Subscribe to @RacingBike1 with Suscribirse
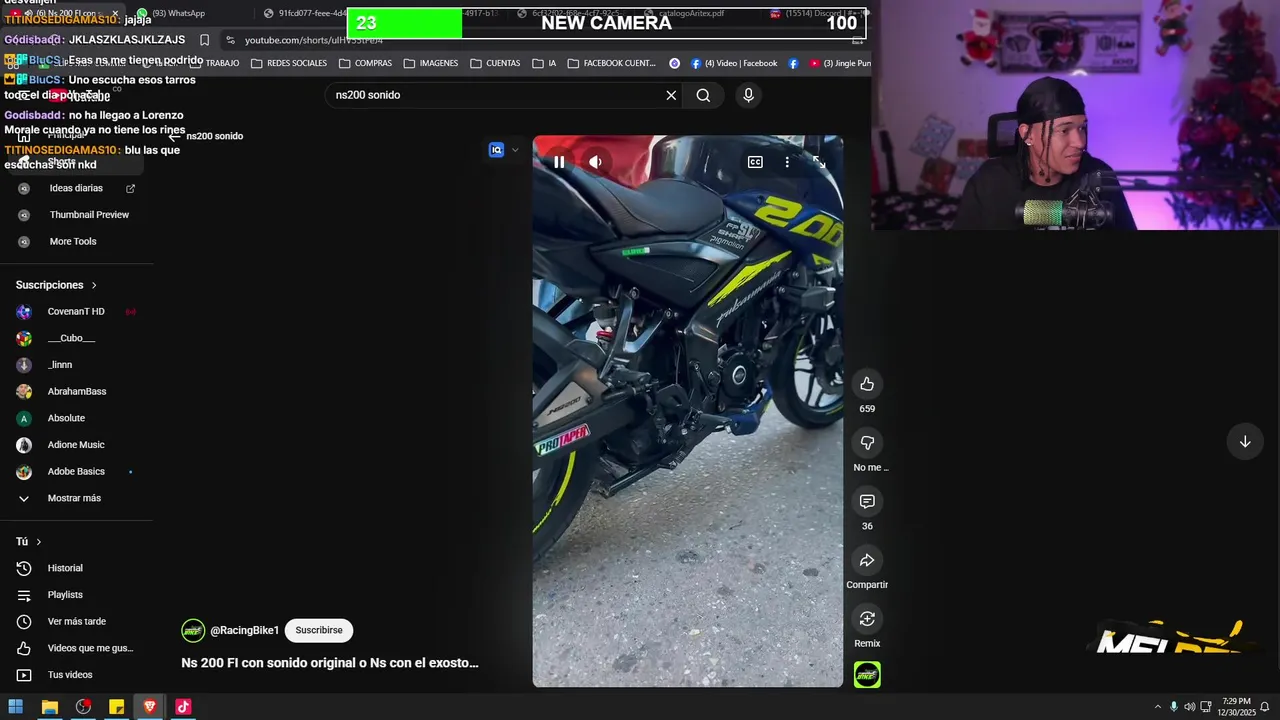 [x=319, y=630]
